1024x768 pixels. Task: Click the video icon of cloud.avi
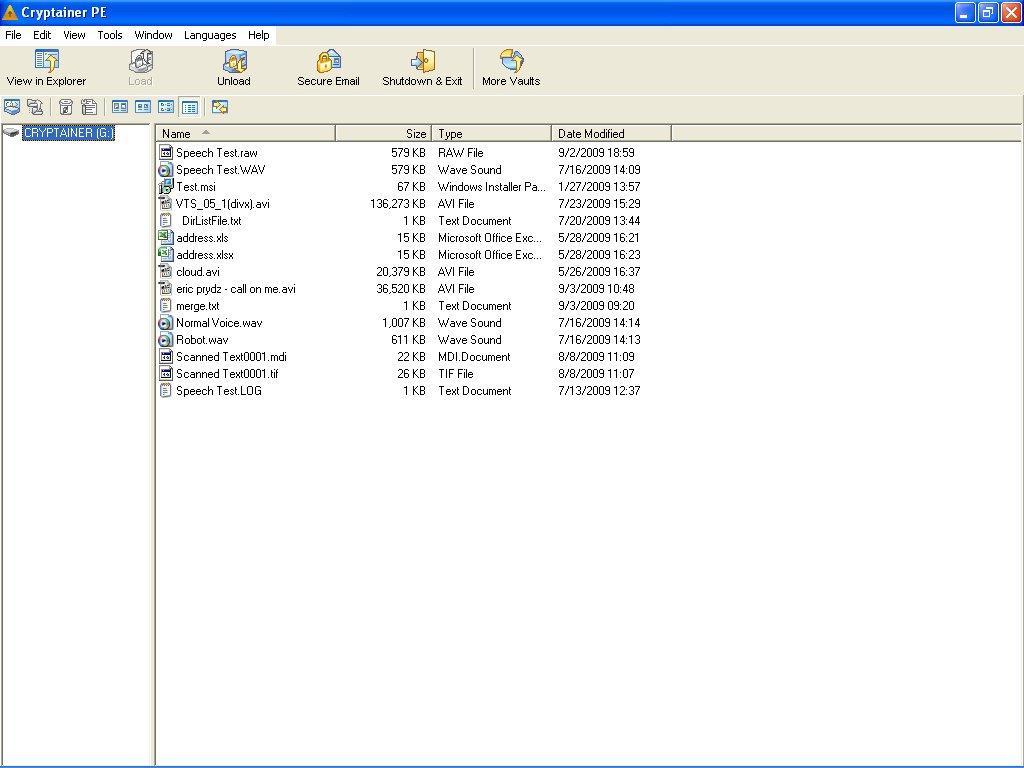coord(166,272)
